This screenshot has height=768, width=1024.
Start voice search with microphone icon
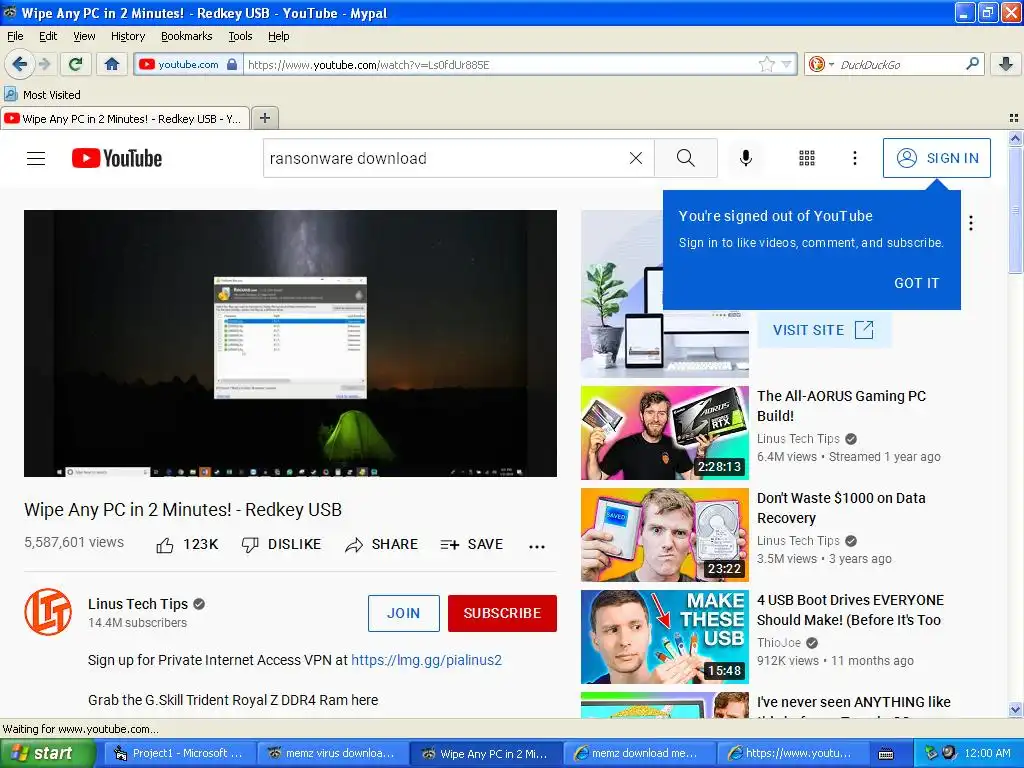point(746,158)
